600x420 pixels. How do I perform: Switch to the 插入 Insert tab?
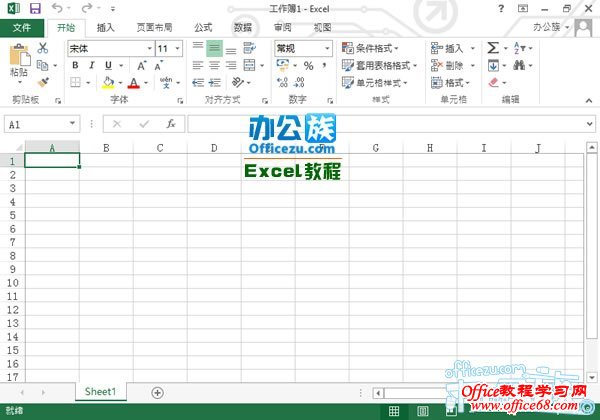tap(105, 28)
